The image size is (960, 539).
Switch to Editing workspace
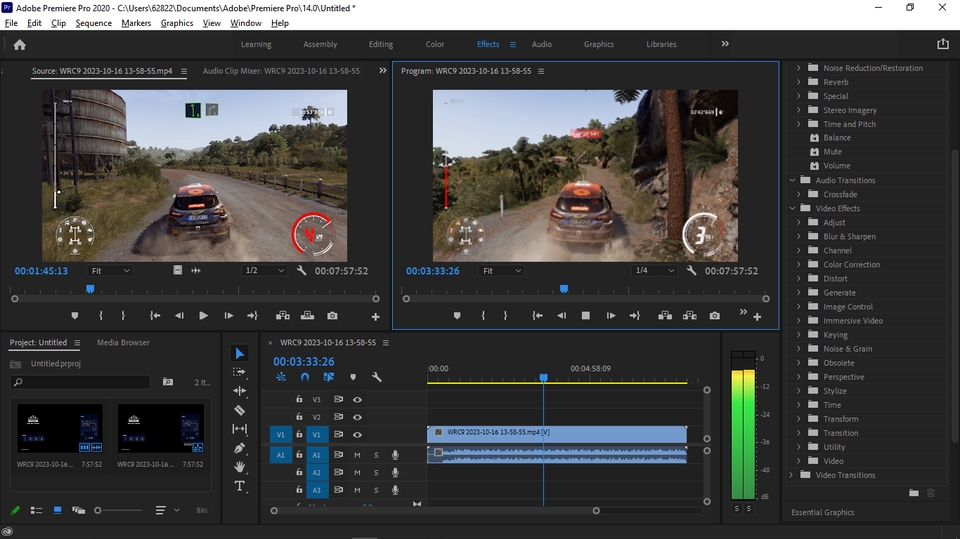381,44
